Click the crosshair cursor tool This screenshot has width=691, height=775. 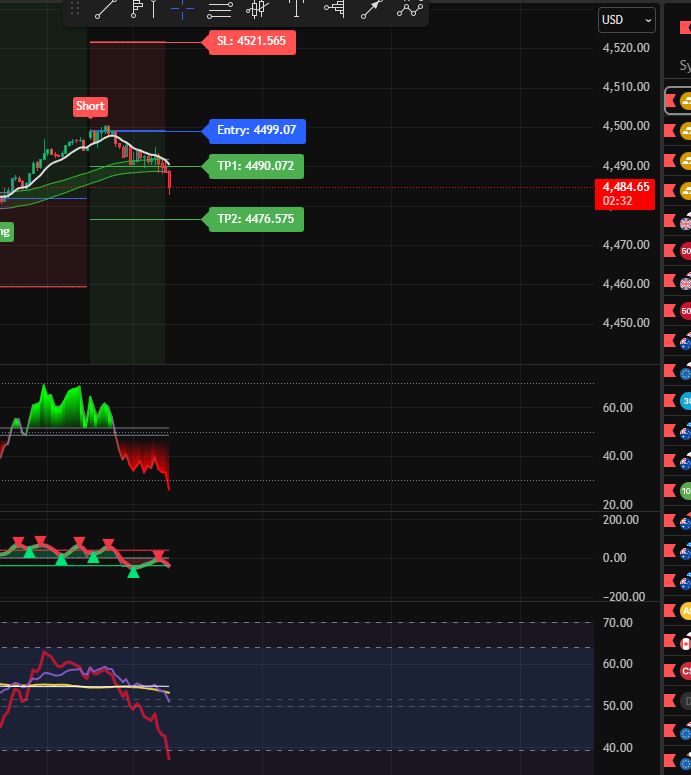182,10
